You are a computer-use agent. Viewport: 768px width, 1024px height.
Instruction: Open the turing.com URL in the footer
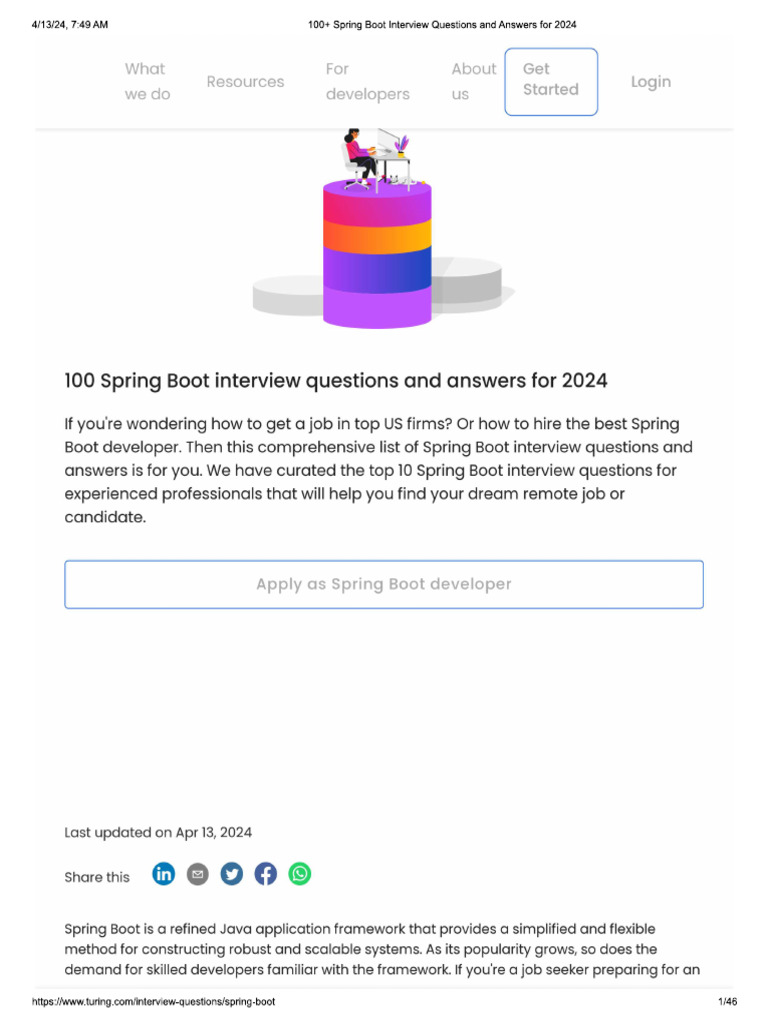tap(153, 1002)
